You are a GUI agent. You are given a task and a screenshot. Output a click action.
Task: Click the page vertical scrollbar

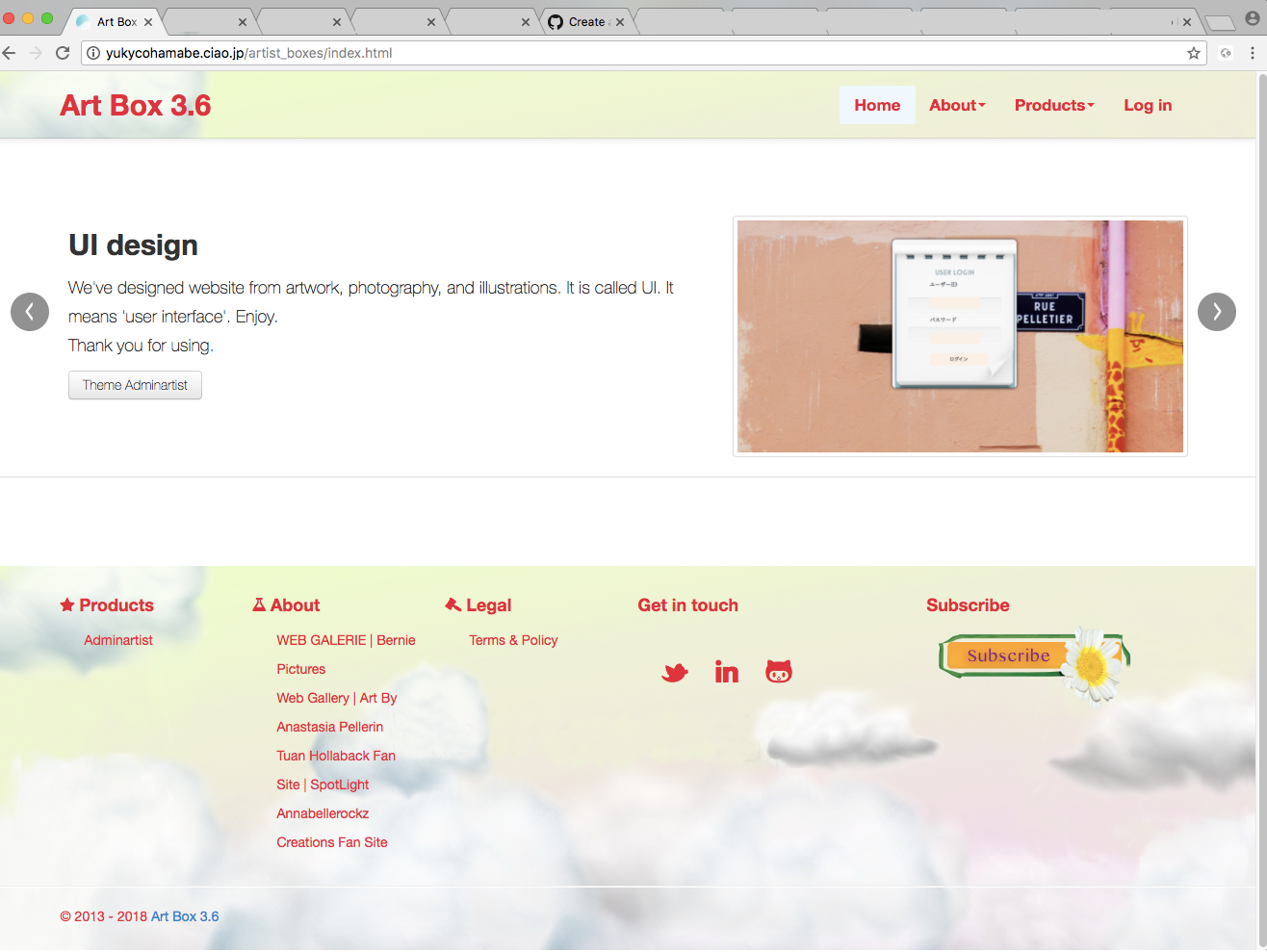pyautogui.click(x=1261, y=510)
